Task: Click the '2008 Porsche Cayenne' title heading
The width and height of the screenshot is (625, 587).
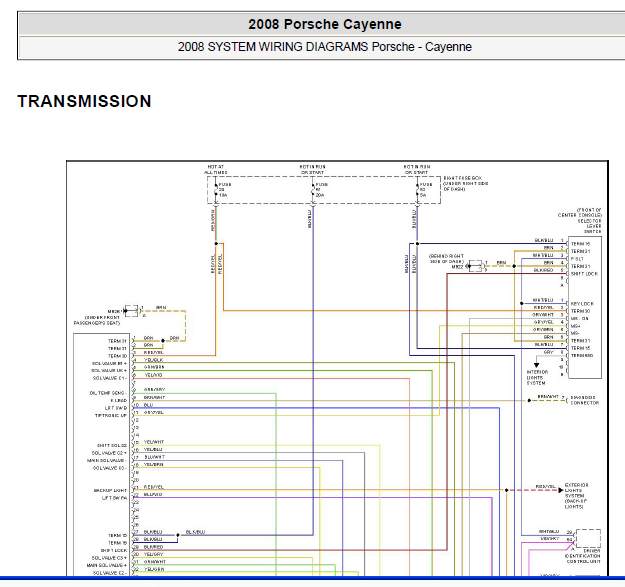Action: pyautogui.click(x=325, y=24)
